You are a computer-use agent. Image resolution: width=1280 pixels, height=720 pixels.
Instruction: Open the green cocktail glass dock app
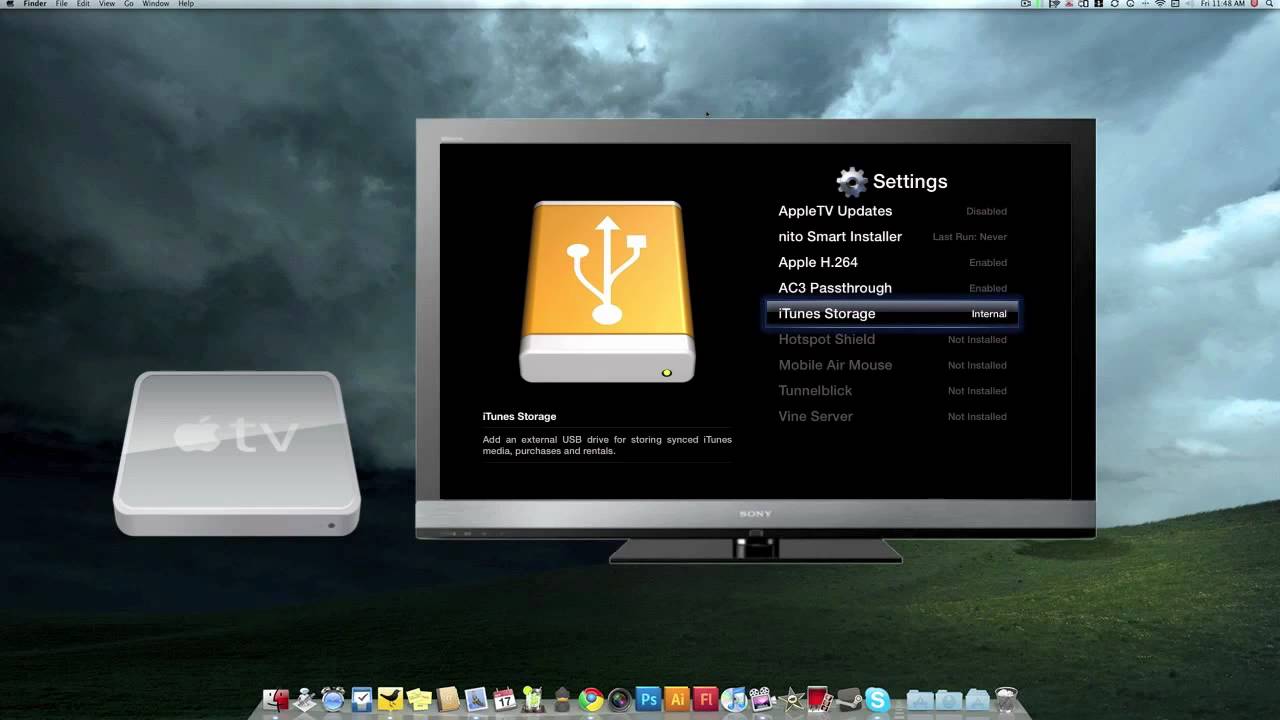click(533, 700)
